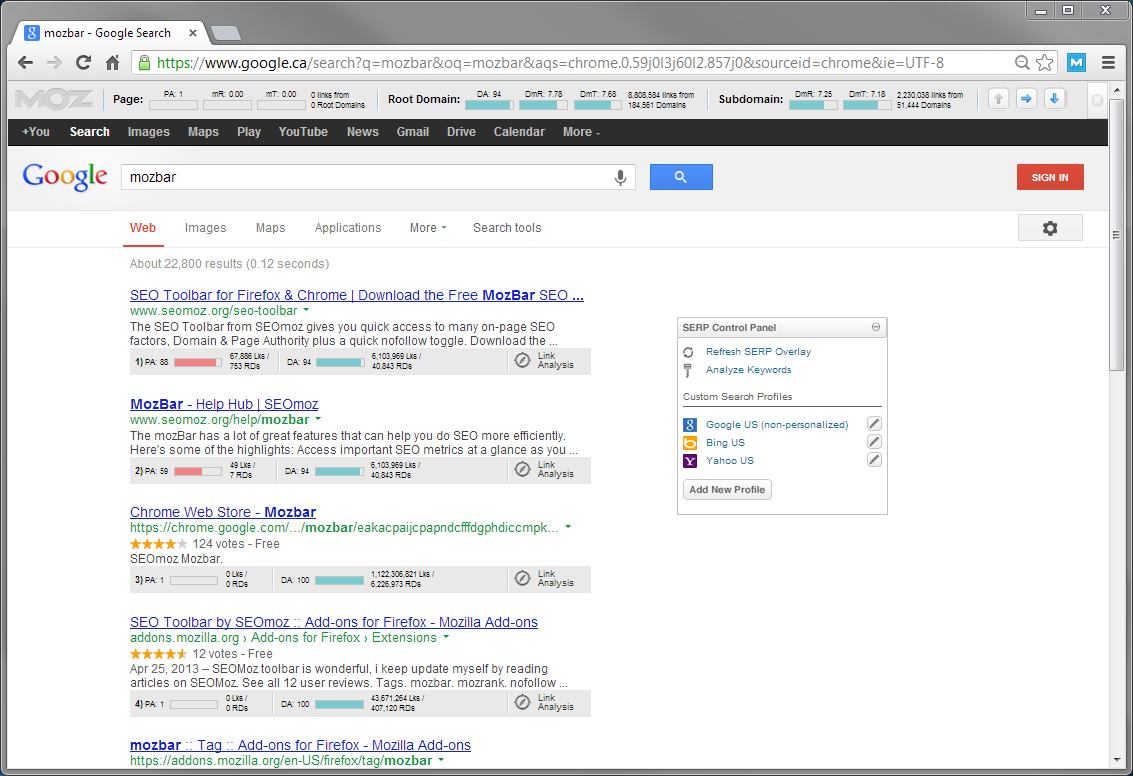This screenshot has height=776, width=1133.
Task: Click Refresh SERP Overlay
Action: (x=758, y=352)
